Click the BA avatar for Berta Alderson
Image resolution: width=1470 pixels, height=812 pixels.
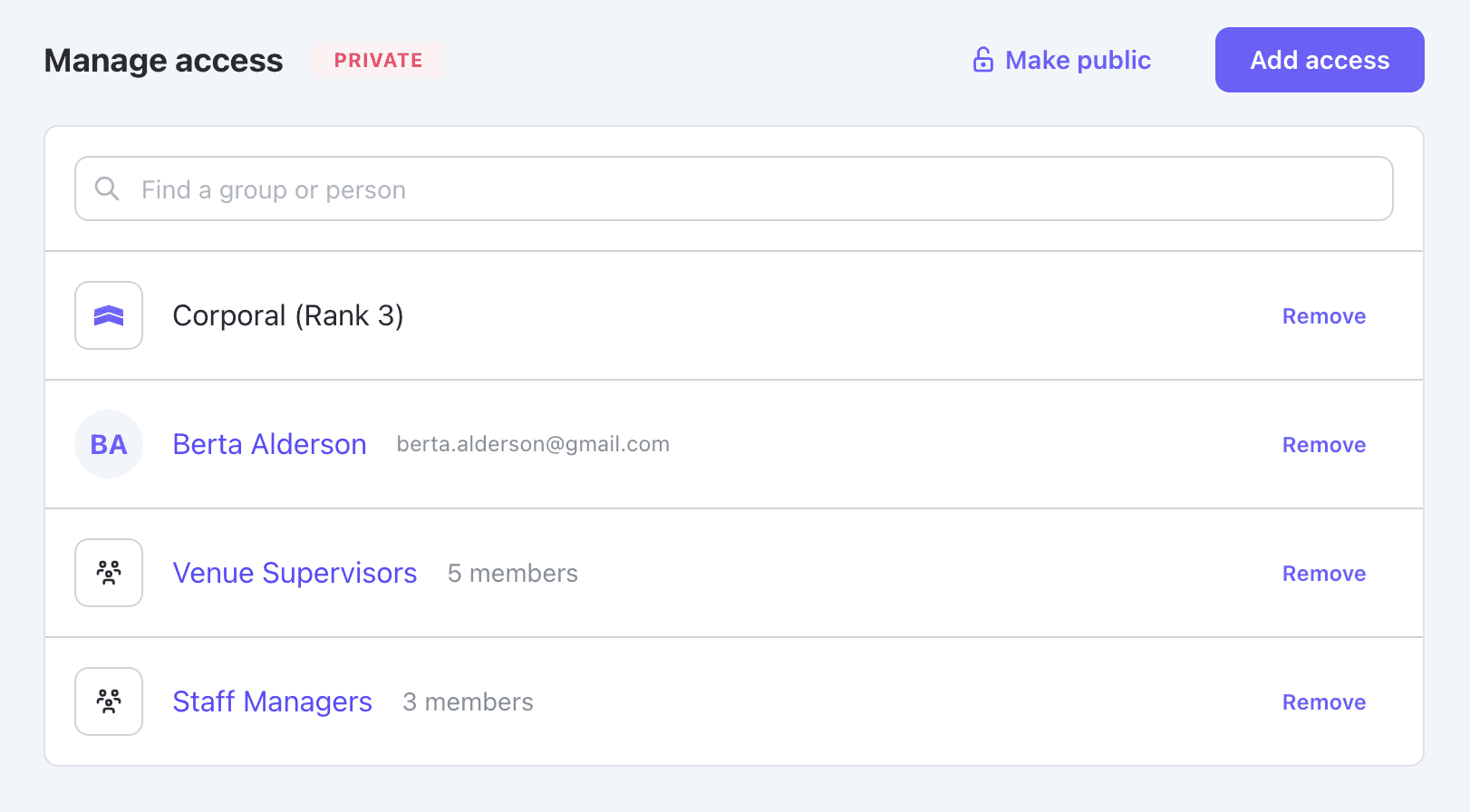click(x=109, y=444)
